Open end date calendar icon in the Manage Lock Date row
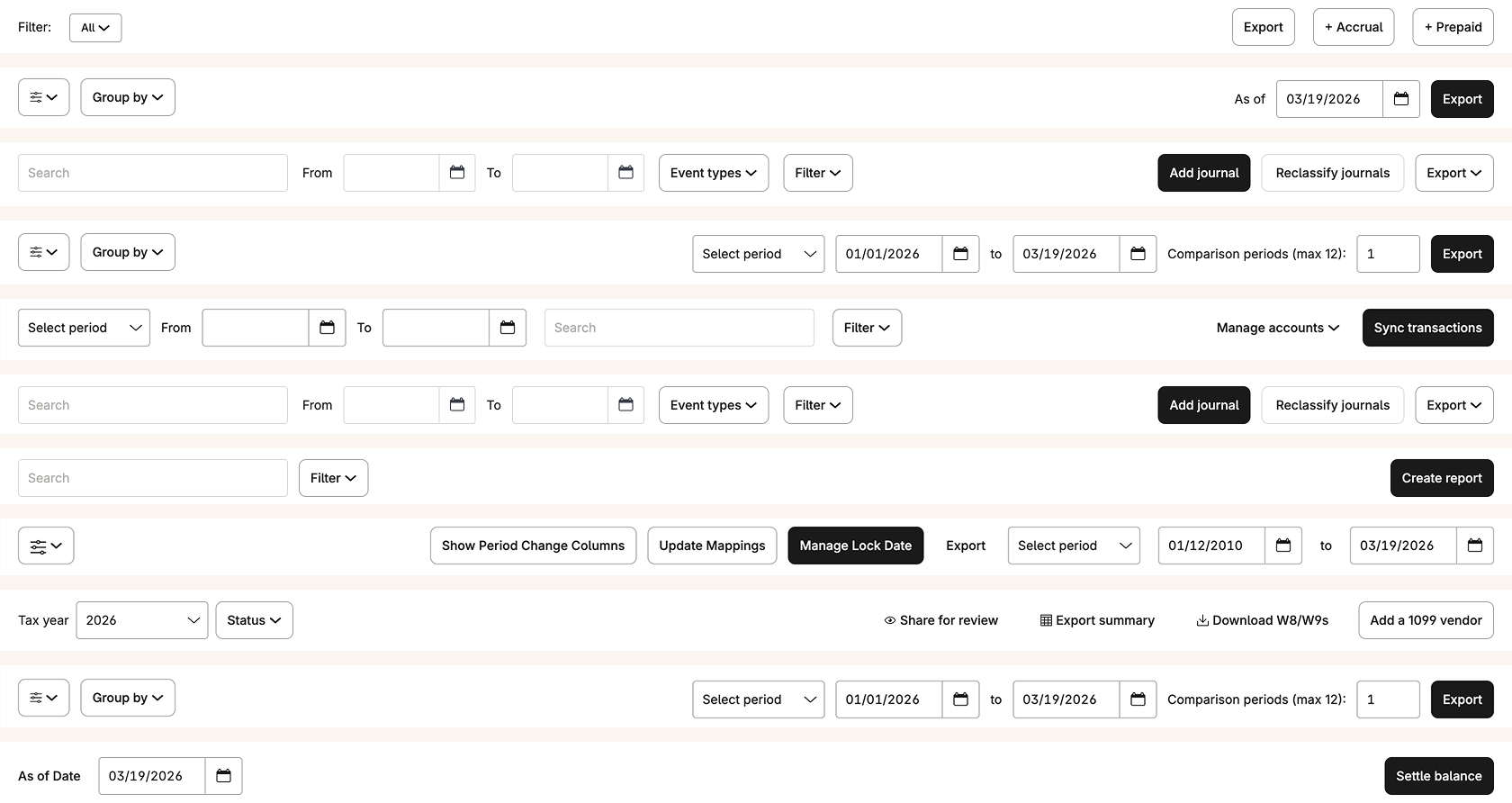The width and height of the screenshot is (1512, 803). [1475, 546]
